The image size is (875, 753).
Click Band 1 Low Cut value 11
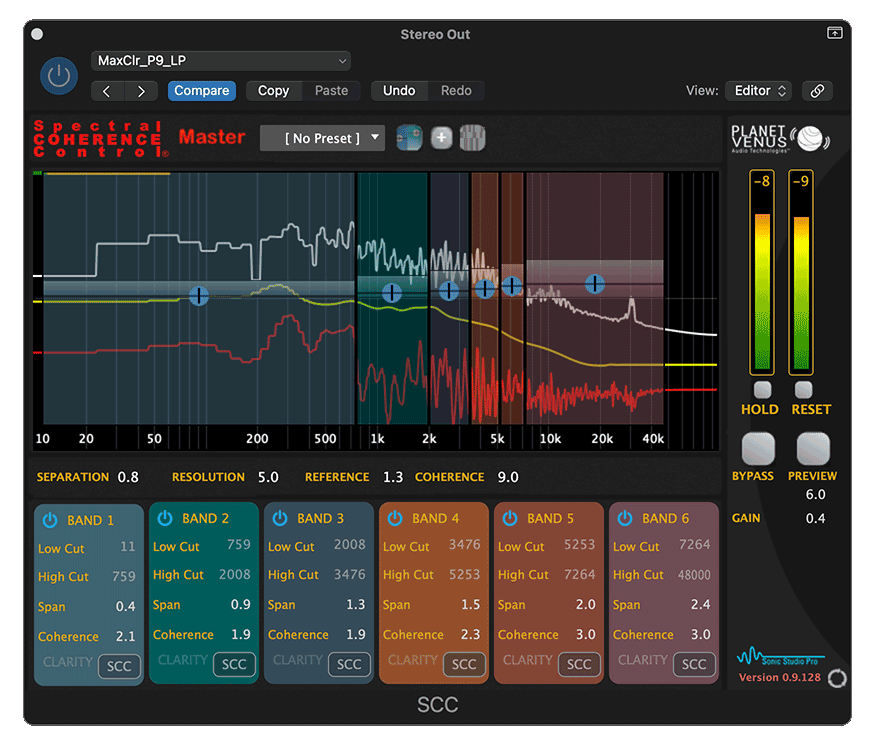[x=128, y=546]
